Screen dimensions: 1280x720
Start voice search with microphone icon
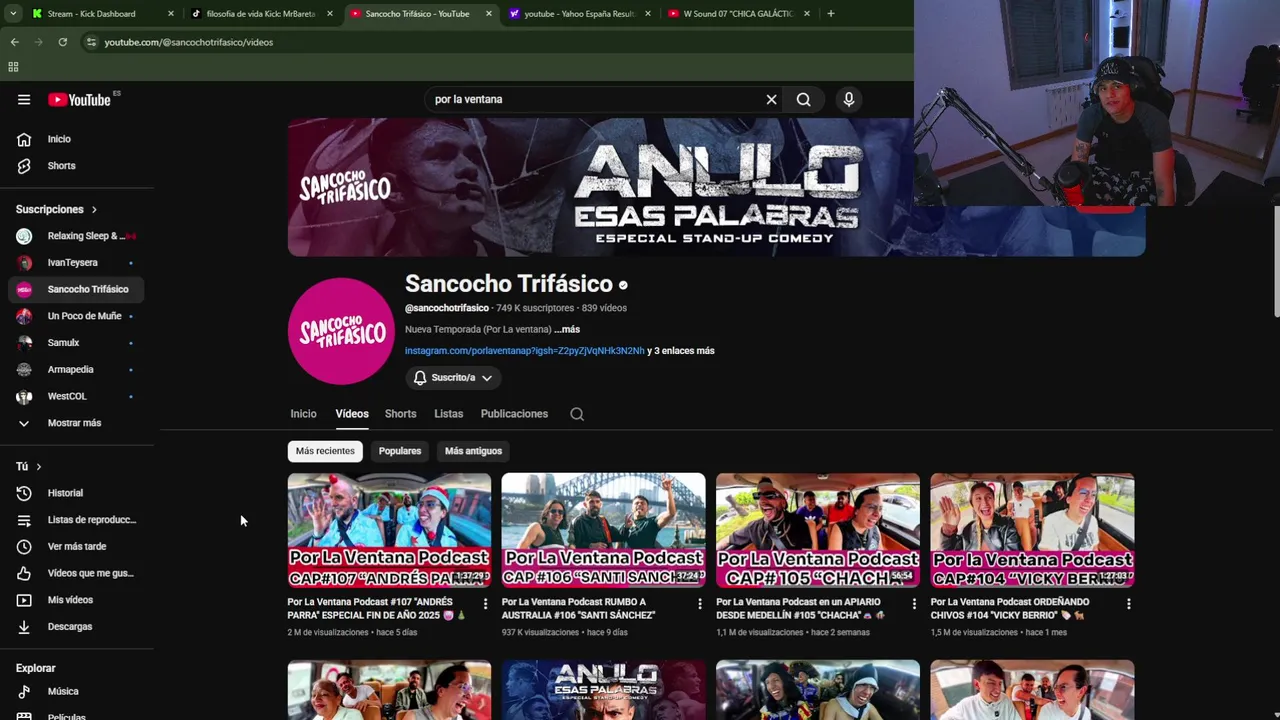(x=849, y=99)
